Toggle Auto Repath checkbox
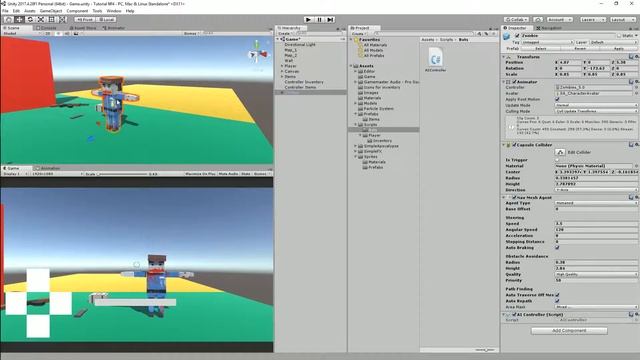Viewport: 640px width, 360px height. pos(557,301)
